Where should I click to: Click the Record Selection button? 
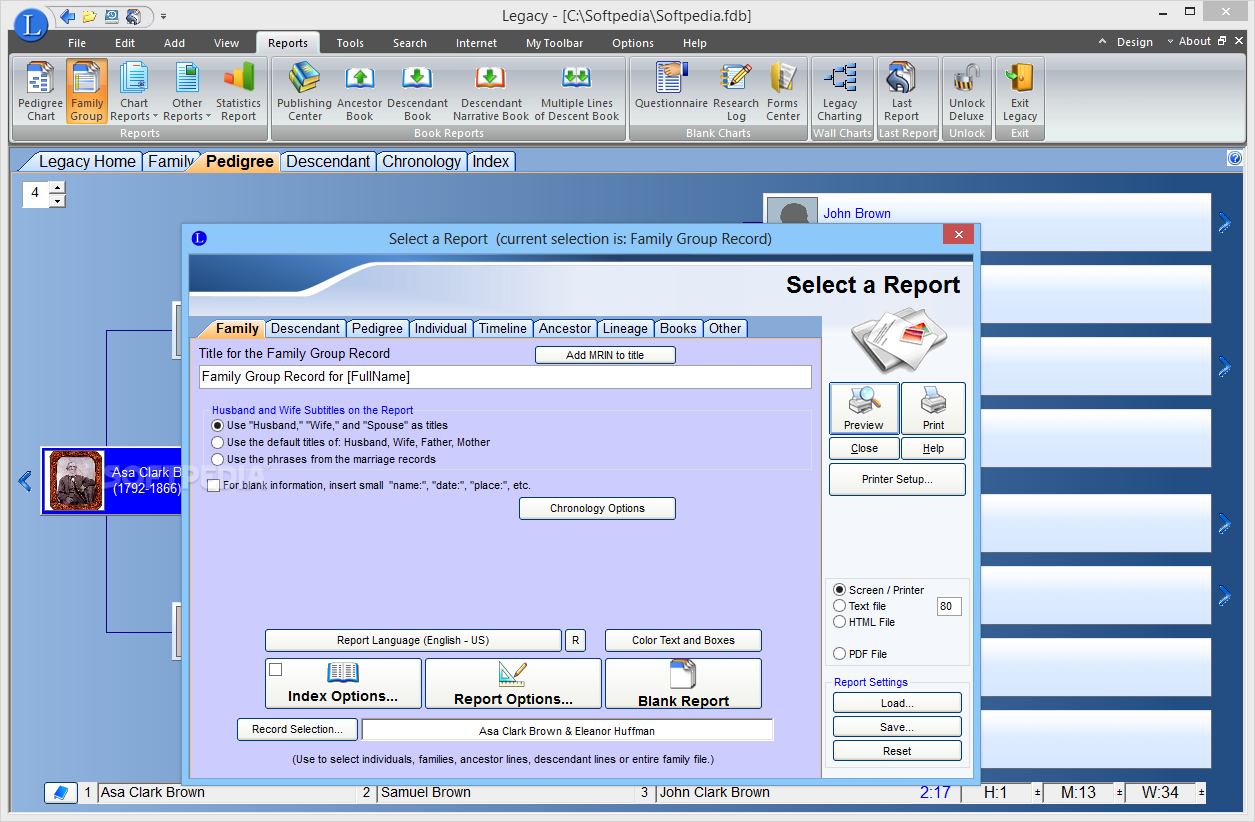pyautogui.click(x=297, y=729)
